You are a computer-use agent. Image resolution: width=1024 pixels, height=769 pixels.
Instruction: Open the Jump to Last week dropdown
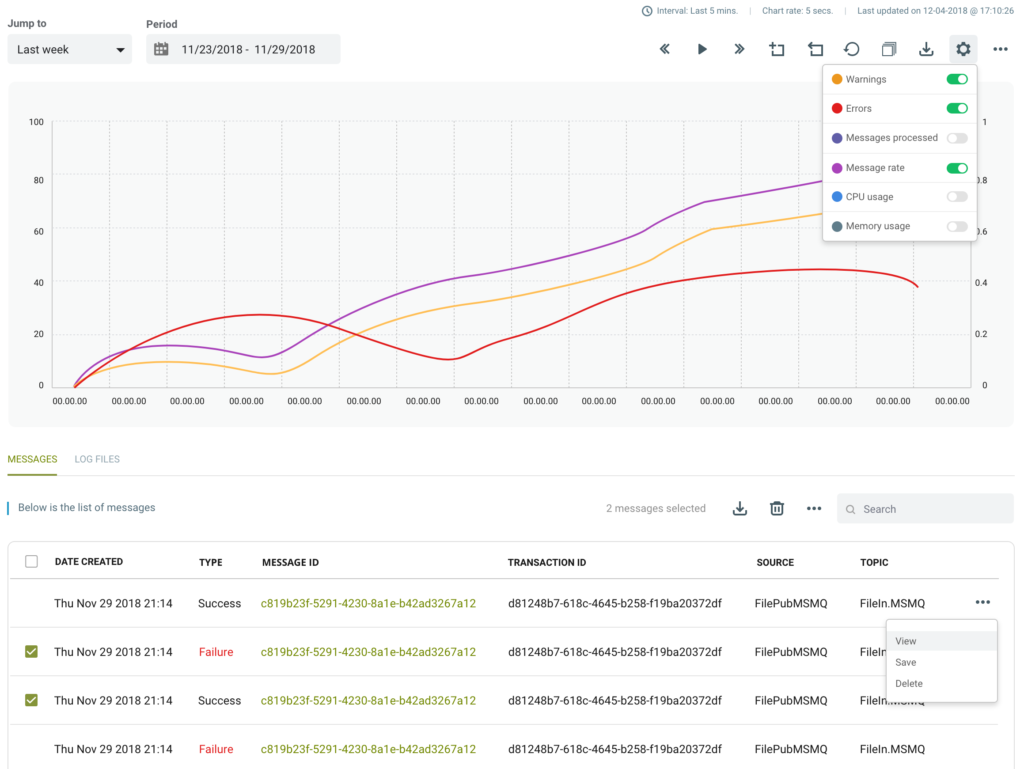click(x=69, y=50)
